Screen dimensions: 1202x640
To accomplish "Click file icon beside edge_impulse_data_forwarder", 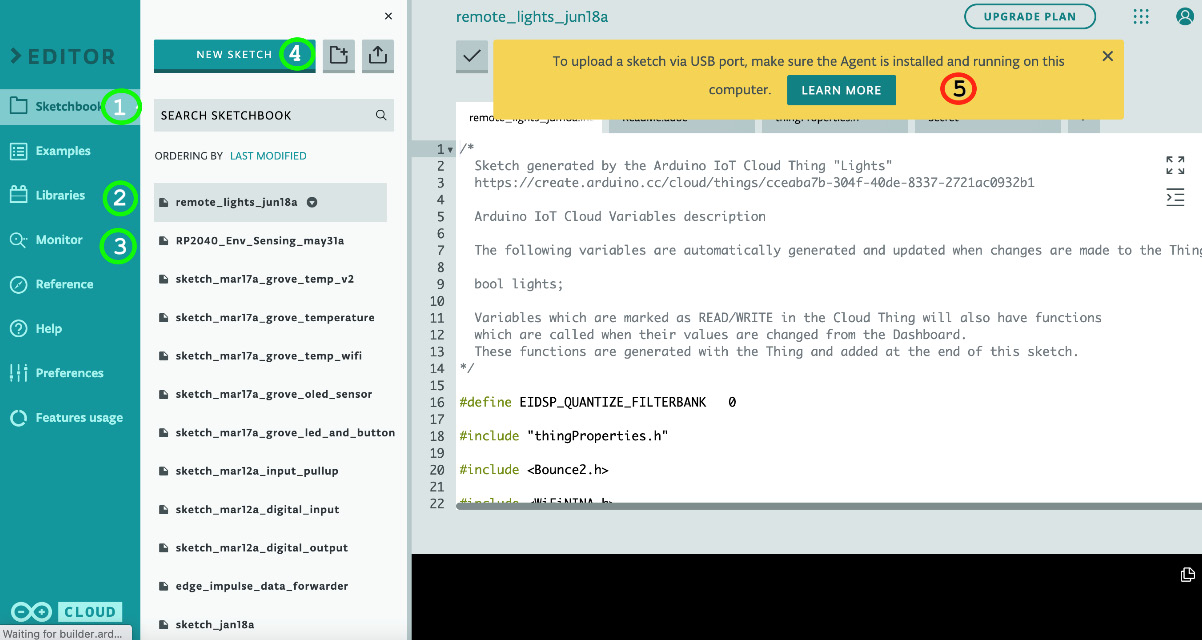I will [164, 586].
